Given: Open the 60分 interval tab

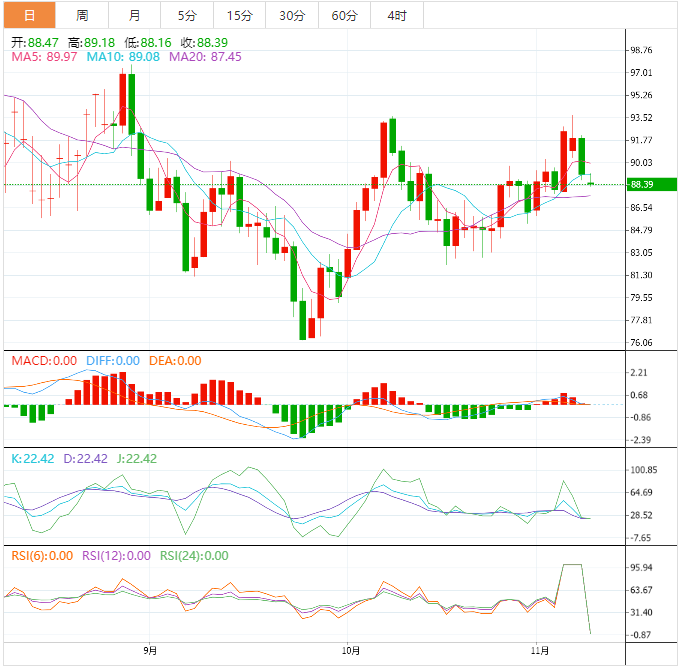Looking at the screenshot, I should 344,15.
